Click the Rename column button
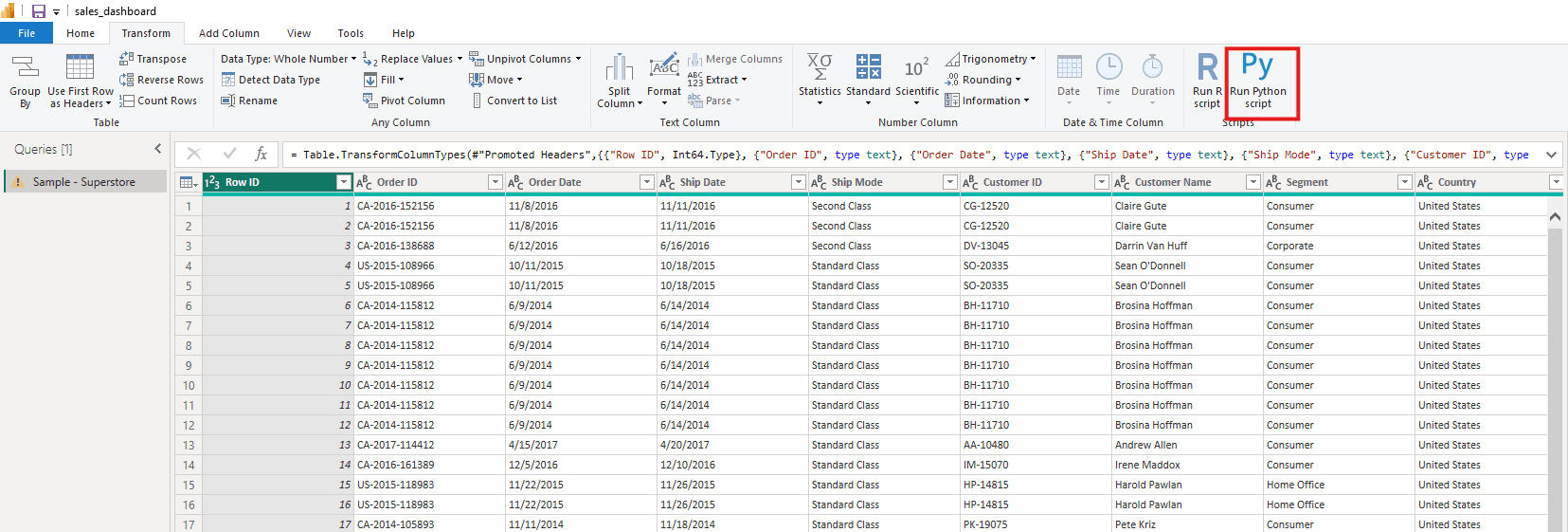1568x532 pixels. (249, 101)
